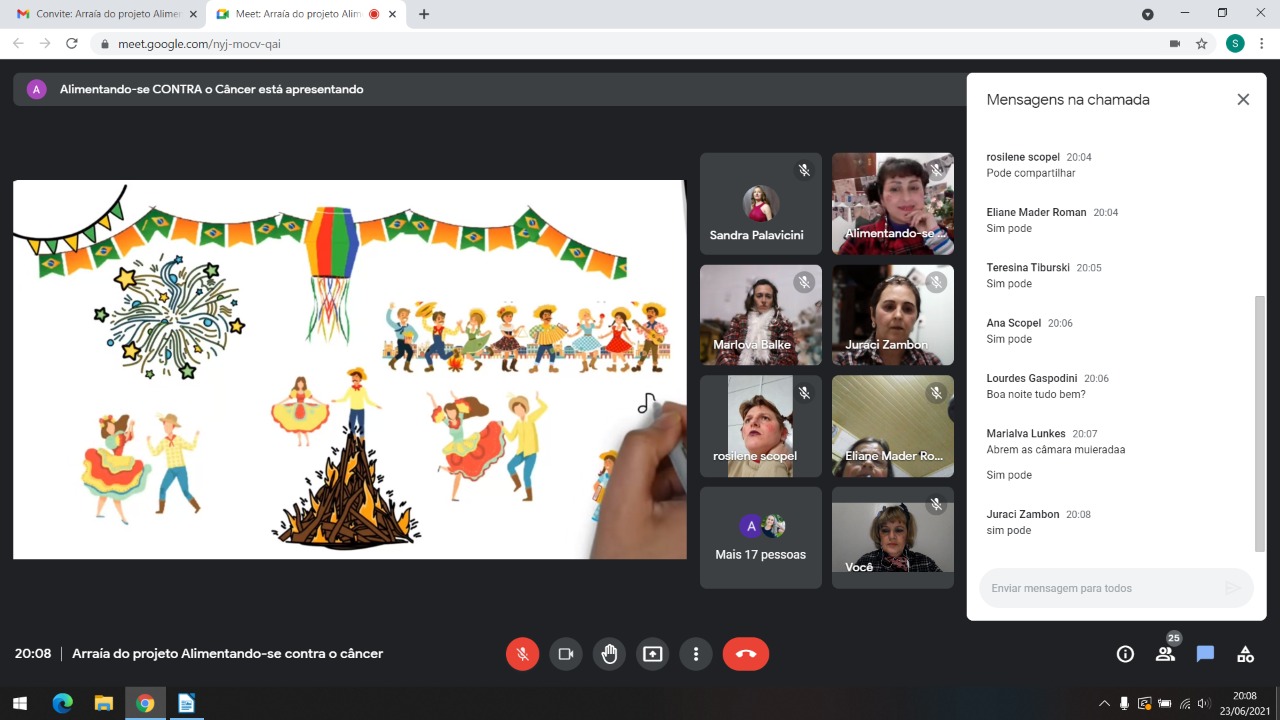Expand hidden system tray icons
The image size is (1280, 720).
click(x=1104, y=703)
